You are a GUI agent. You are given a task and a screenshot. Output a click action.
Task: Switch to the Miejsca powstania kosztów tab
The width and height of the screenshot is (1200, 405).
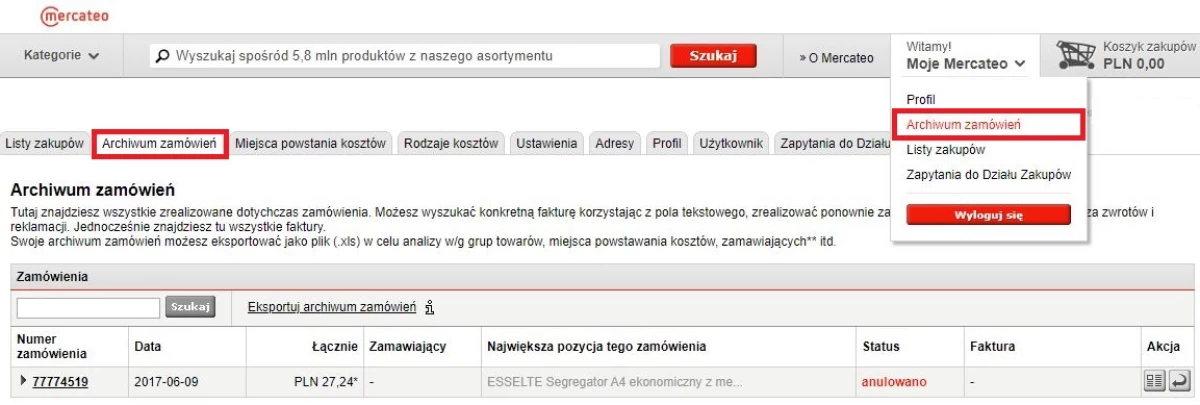point(310,144)
